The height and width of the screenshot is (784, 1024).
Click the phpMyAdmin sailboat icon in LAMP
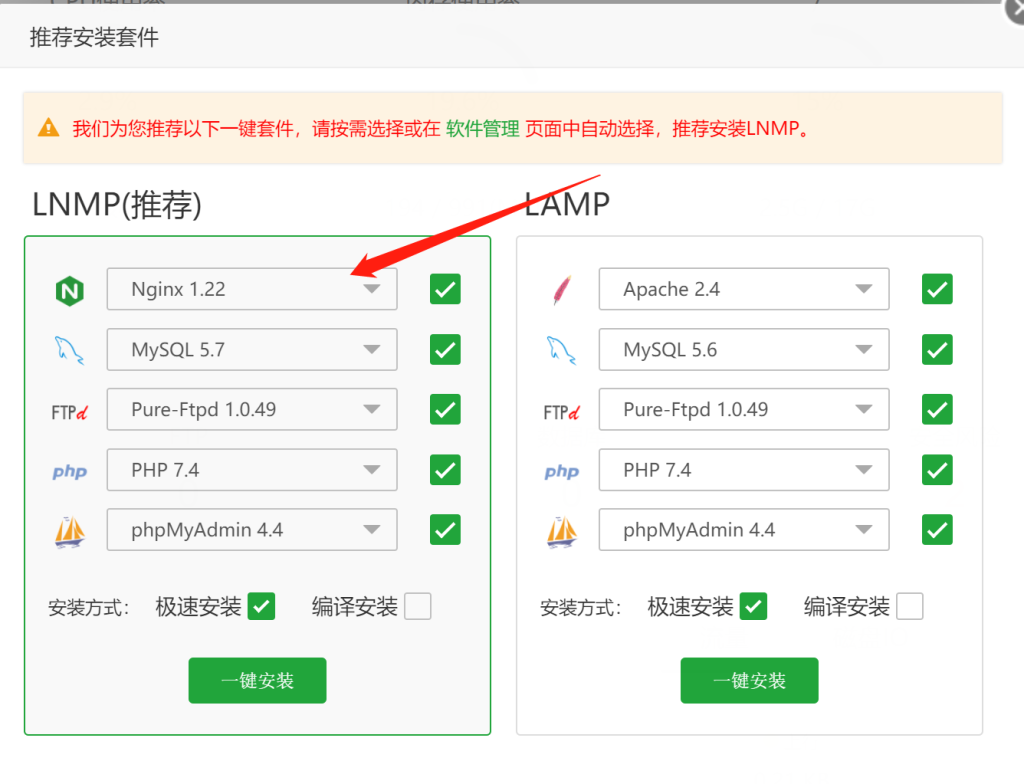pyautogui.click(x=562, y=531)
